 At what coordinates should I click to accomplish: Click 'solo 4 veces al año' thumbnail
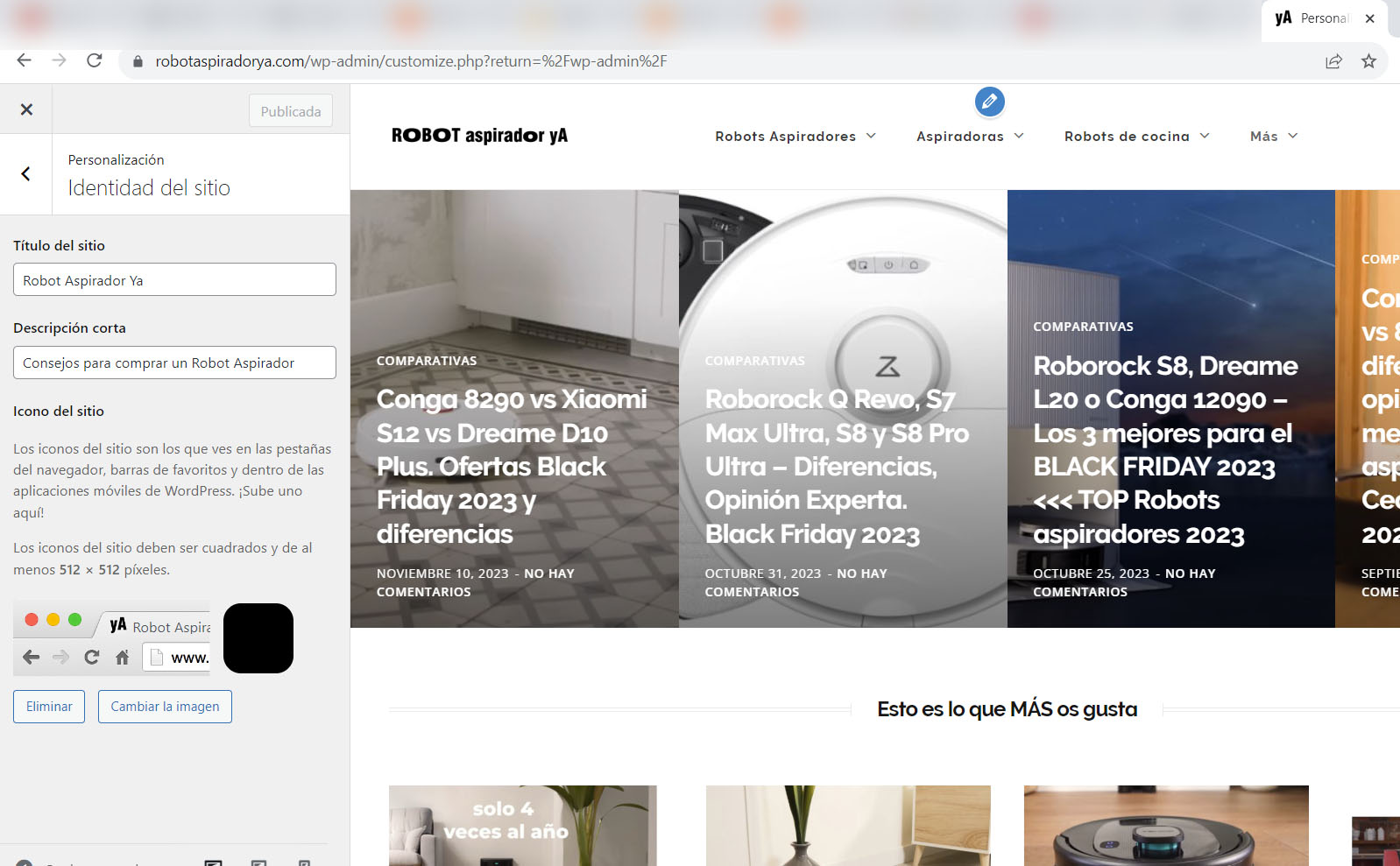523,826
